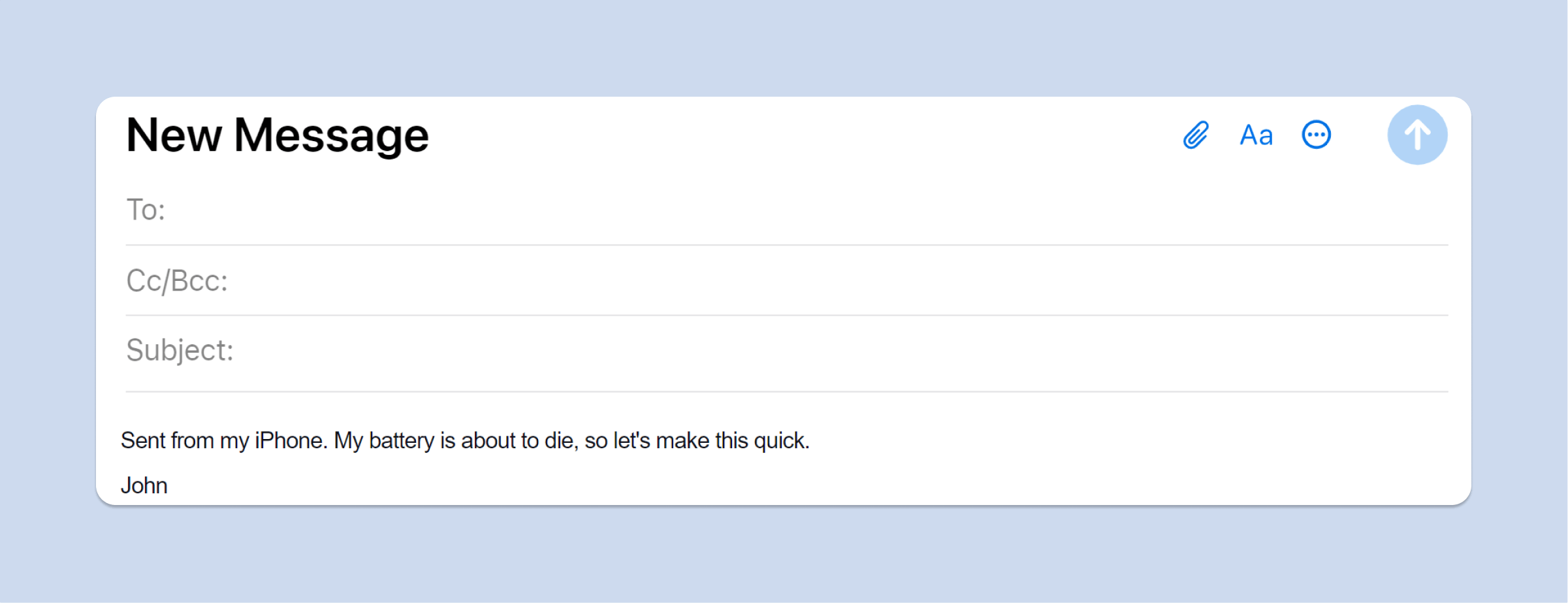Click the word "battery" in the message
Viewport: 1568px width, 603px height.
(401, 441)
